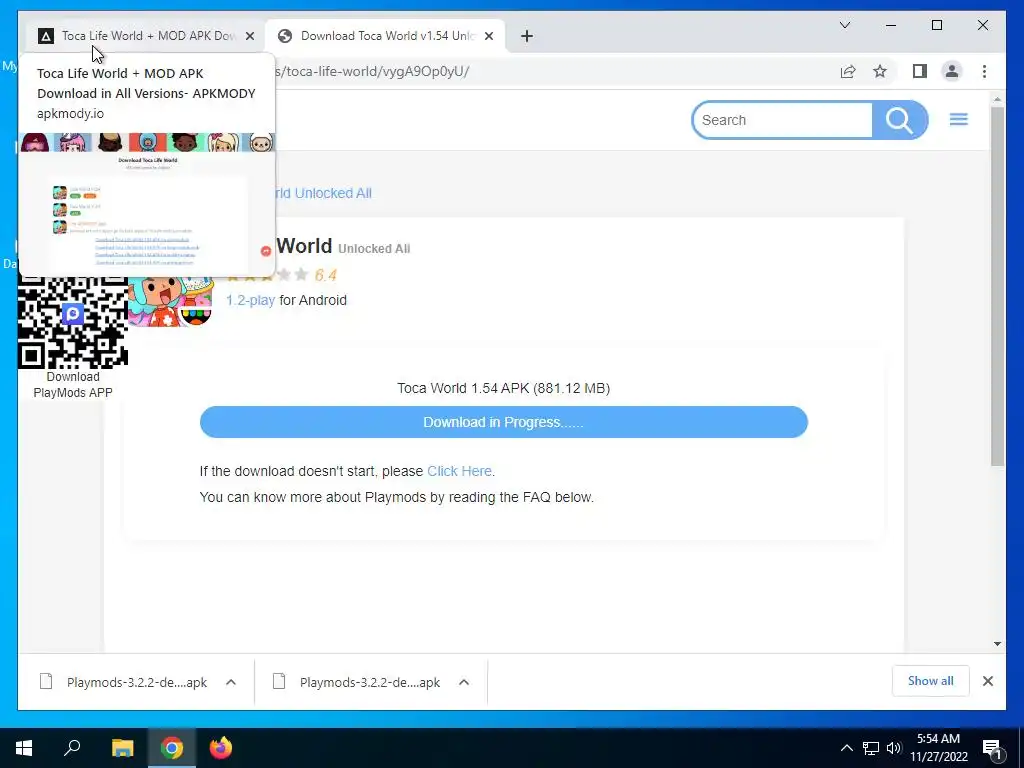Open the Chrome profile avatar
This screenshot has width=1024, height=768.
(952, 71)
